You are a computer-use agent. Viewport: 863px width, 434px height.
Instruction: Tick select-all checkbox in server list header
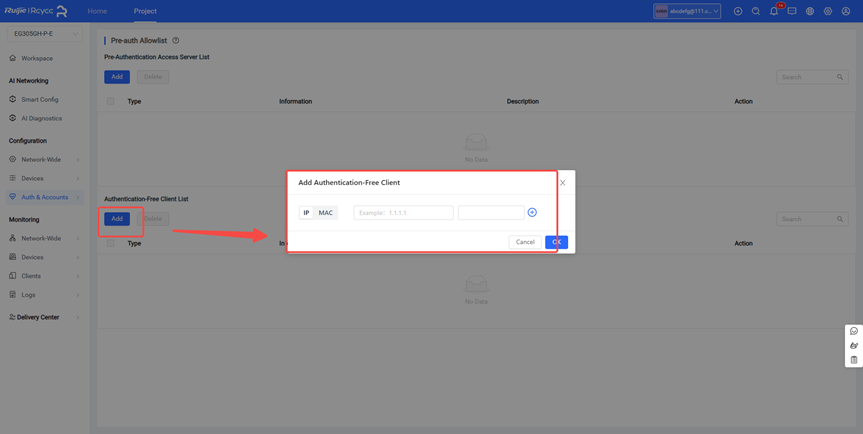coord(111,101)
